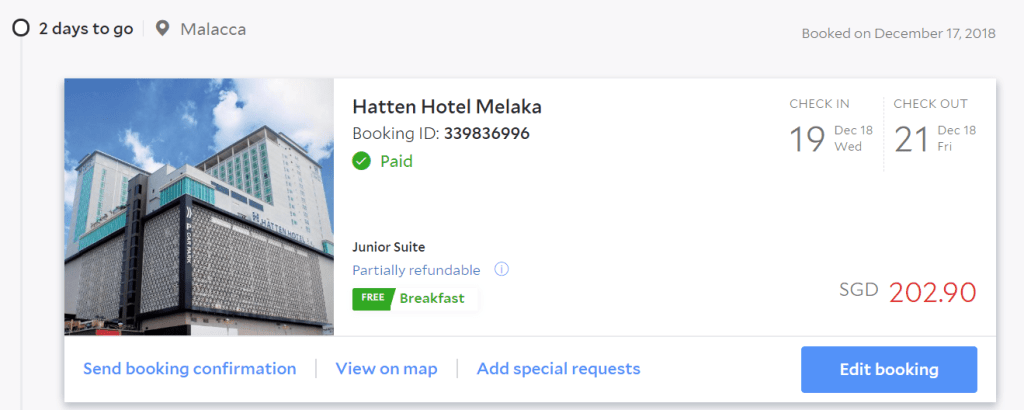The width and height of the screenshot is (1024, 410).
Task: Click the Breakfast inclusion label
Action: (432, 298)
